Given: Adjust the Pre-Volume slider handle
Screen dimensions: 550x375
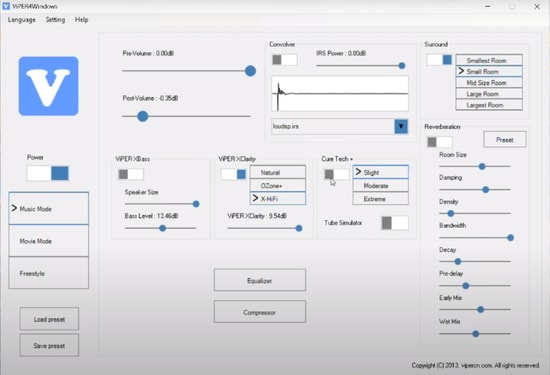Looking at the screenshot, I should click(250, 71).
